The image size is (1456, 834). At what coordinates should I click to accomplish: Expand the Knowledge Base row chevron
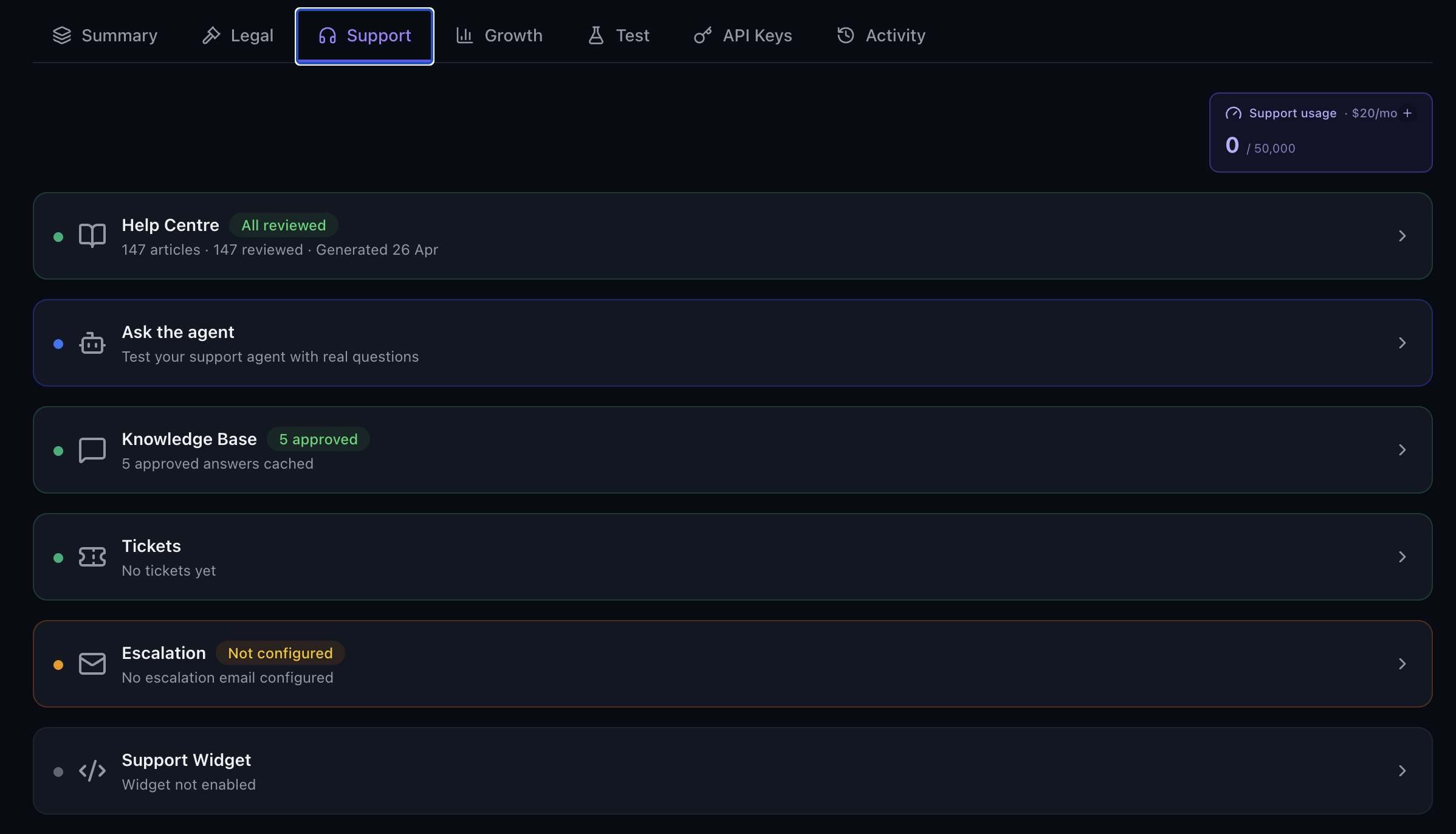point(1403,450)
